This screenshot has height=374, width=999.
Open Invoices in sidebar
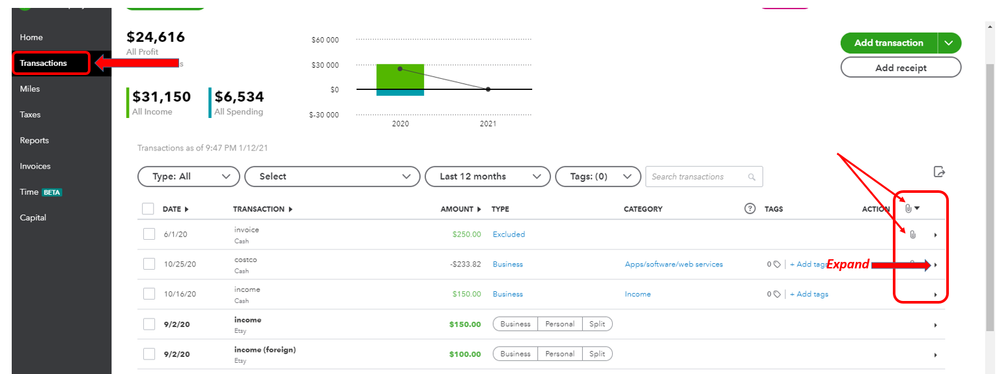click(x=35, y=166)
